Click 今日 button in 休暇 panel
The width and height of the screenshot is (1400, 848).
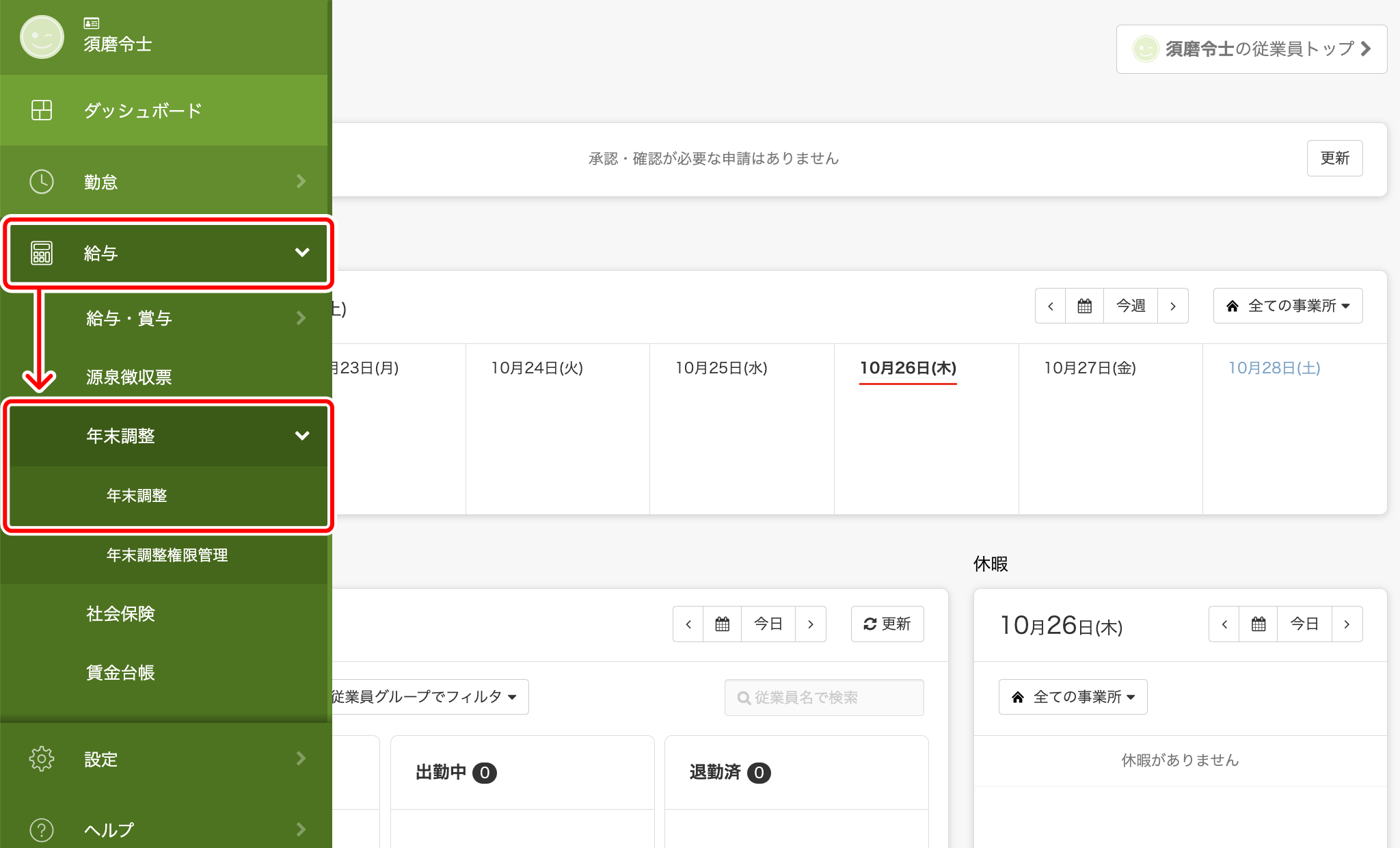[1304, 624]
